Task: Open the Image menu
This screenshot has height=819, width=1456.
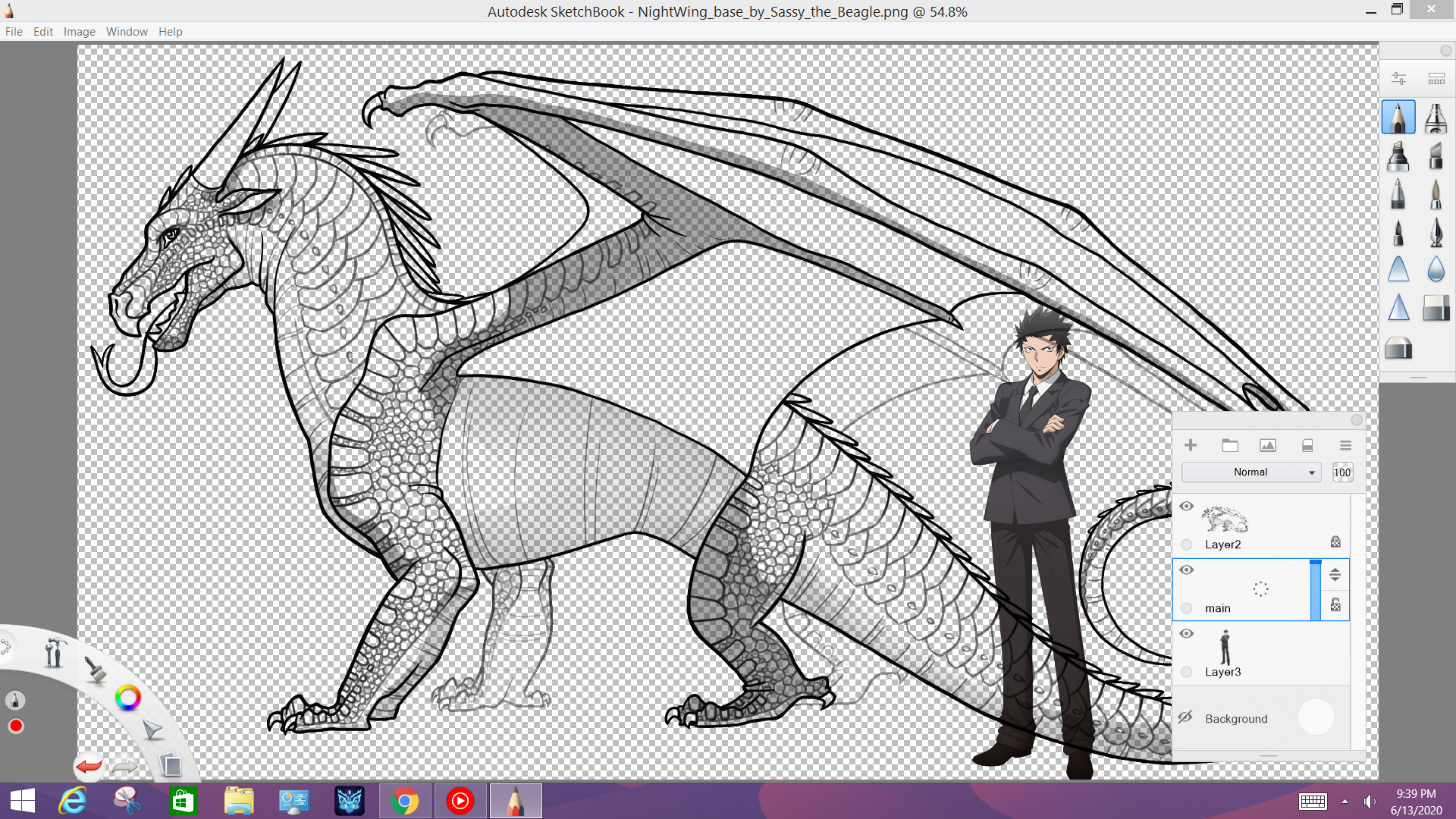Action: pyautogui.click(x=79, y=32)
